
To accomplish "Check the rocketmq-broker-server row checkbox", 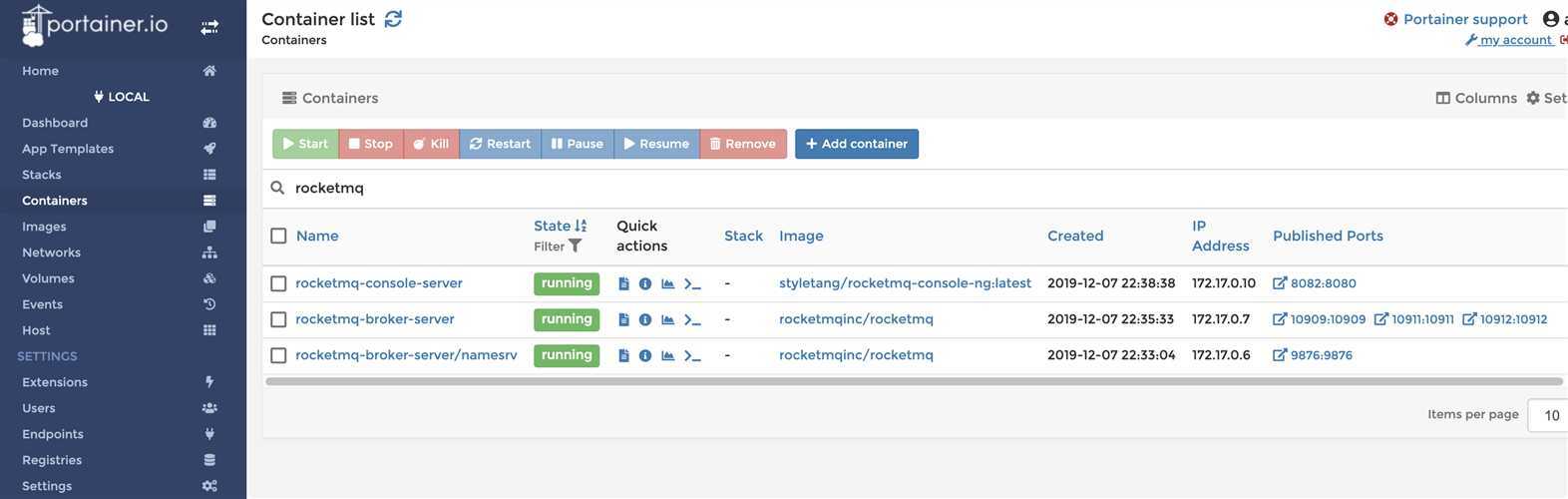I will [x=278, y=319].
